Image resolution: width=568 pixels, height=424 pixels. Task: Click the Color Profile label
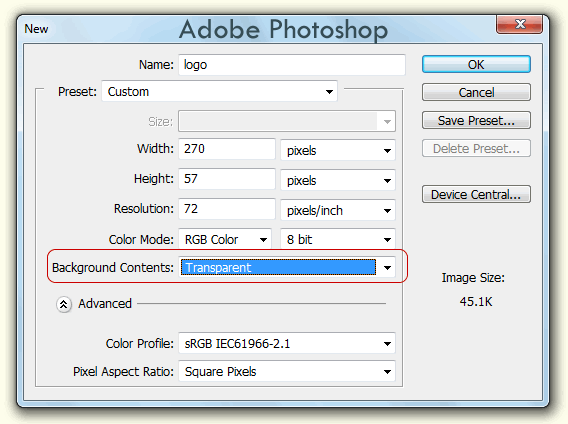click(139, 344)
